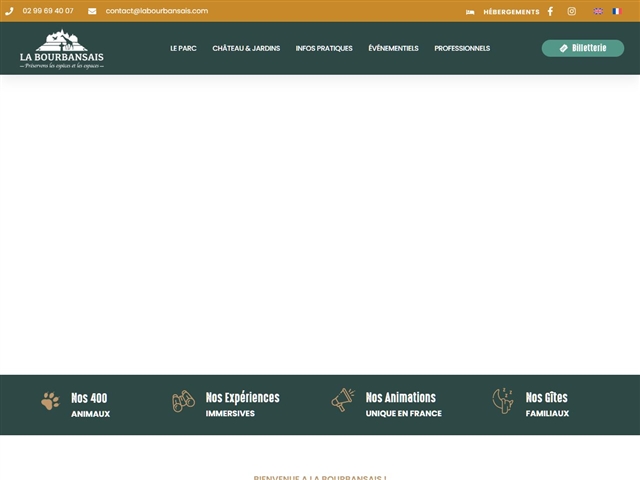Image resolution: width=640 pixels, height=480 pixels.
Task: Click the contact@labourbansais.com email link
Action: [x=157, y=11]
